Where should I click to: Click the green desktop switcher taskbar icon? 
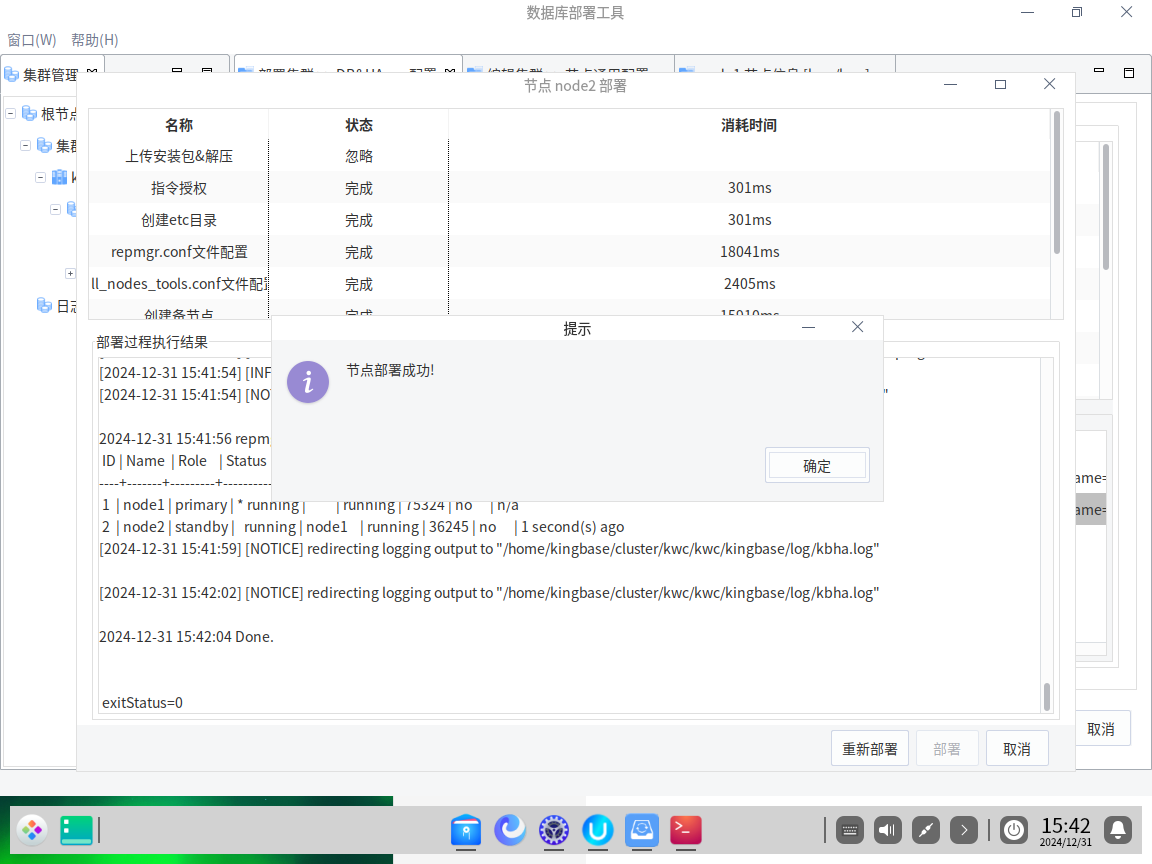click(x=76, y=829)
